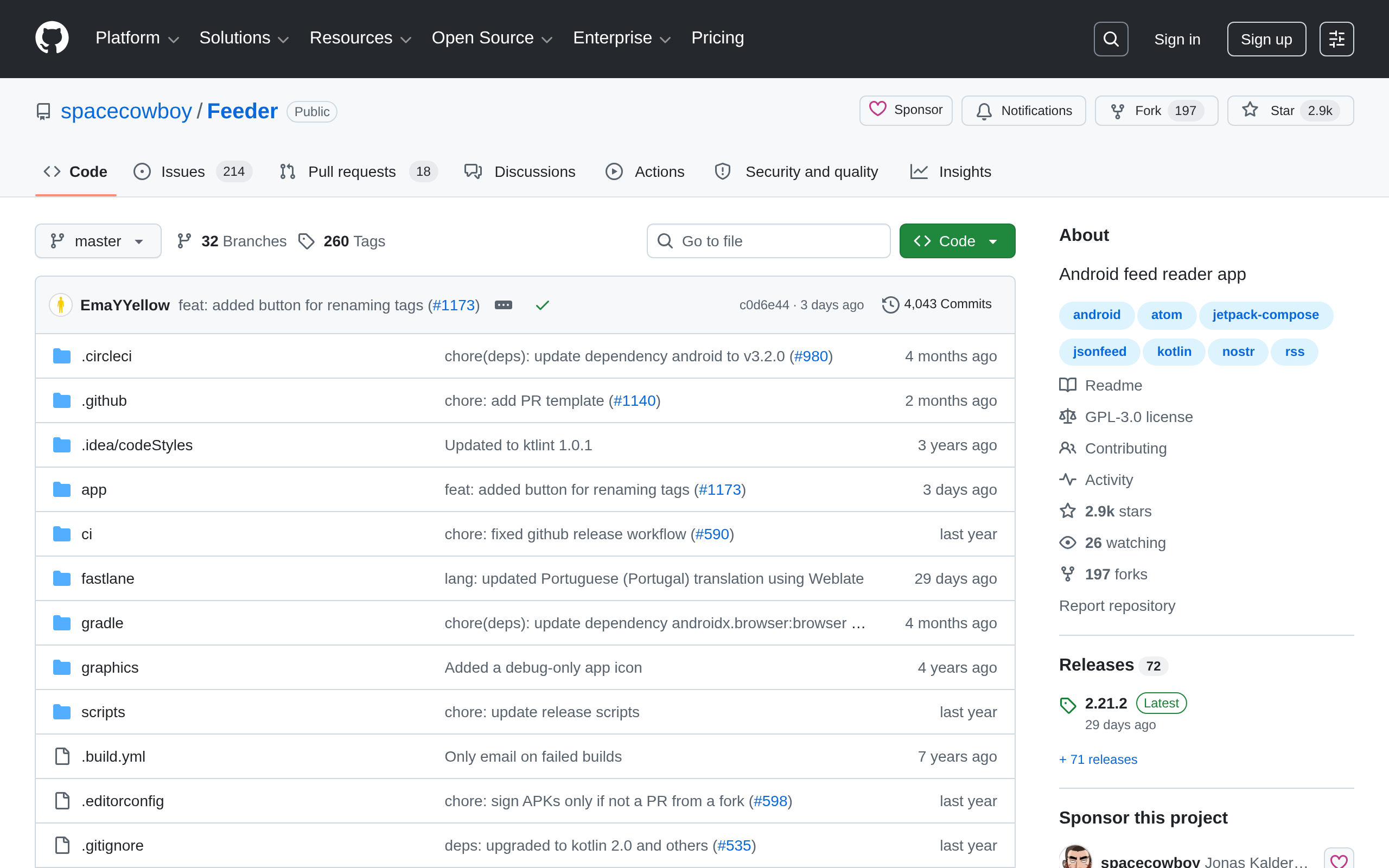This screenshot has height=868, width=1389.
Task: Click the file icon beside .gitignore
Action: (62, 846)
